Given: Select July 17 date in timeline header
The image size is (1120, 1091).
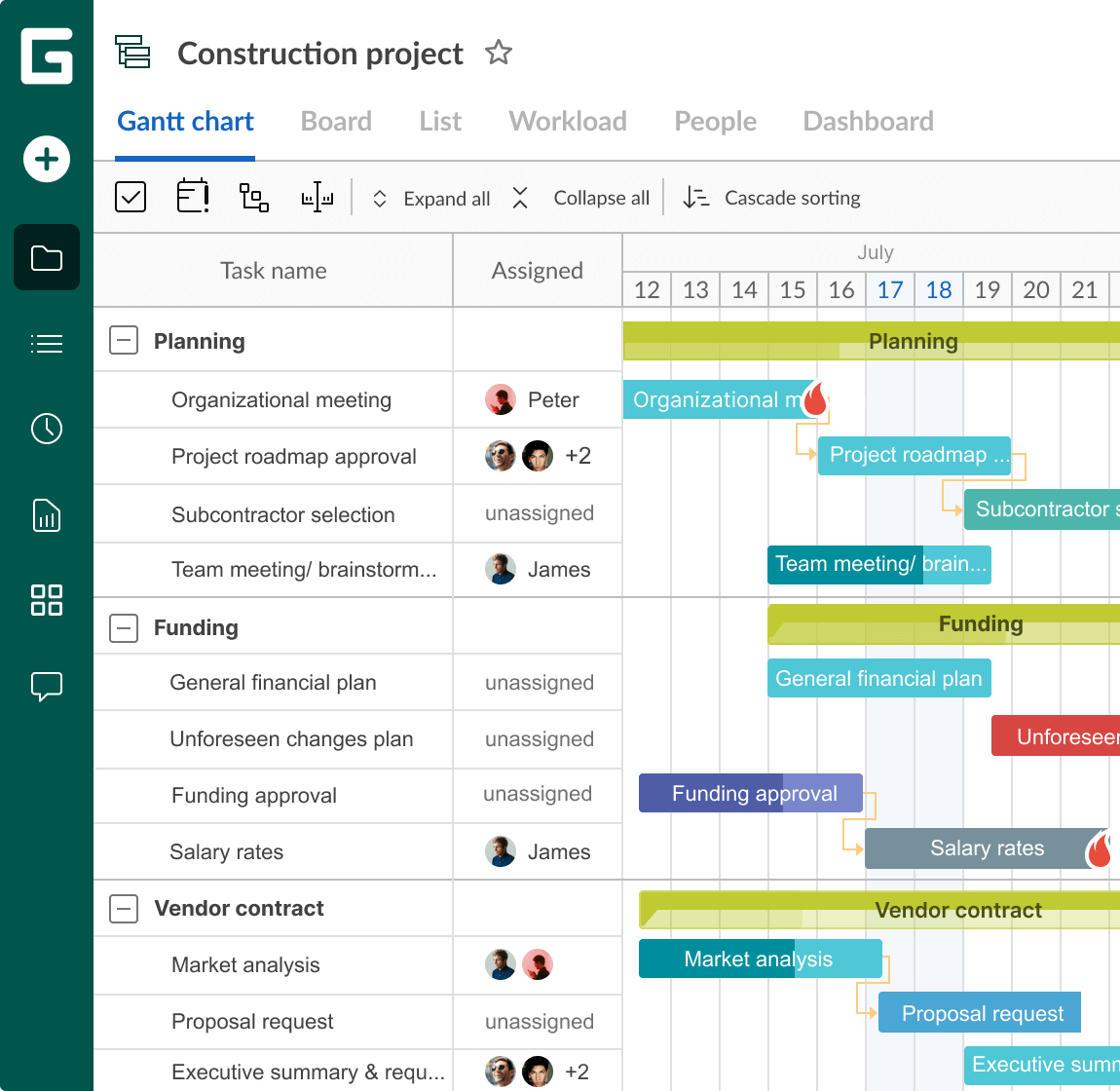Looking at the screenshot, I should 890,290.
